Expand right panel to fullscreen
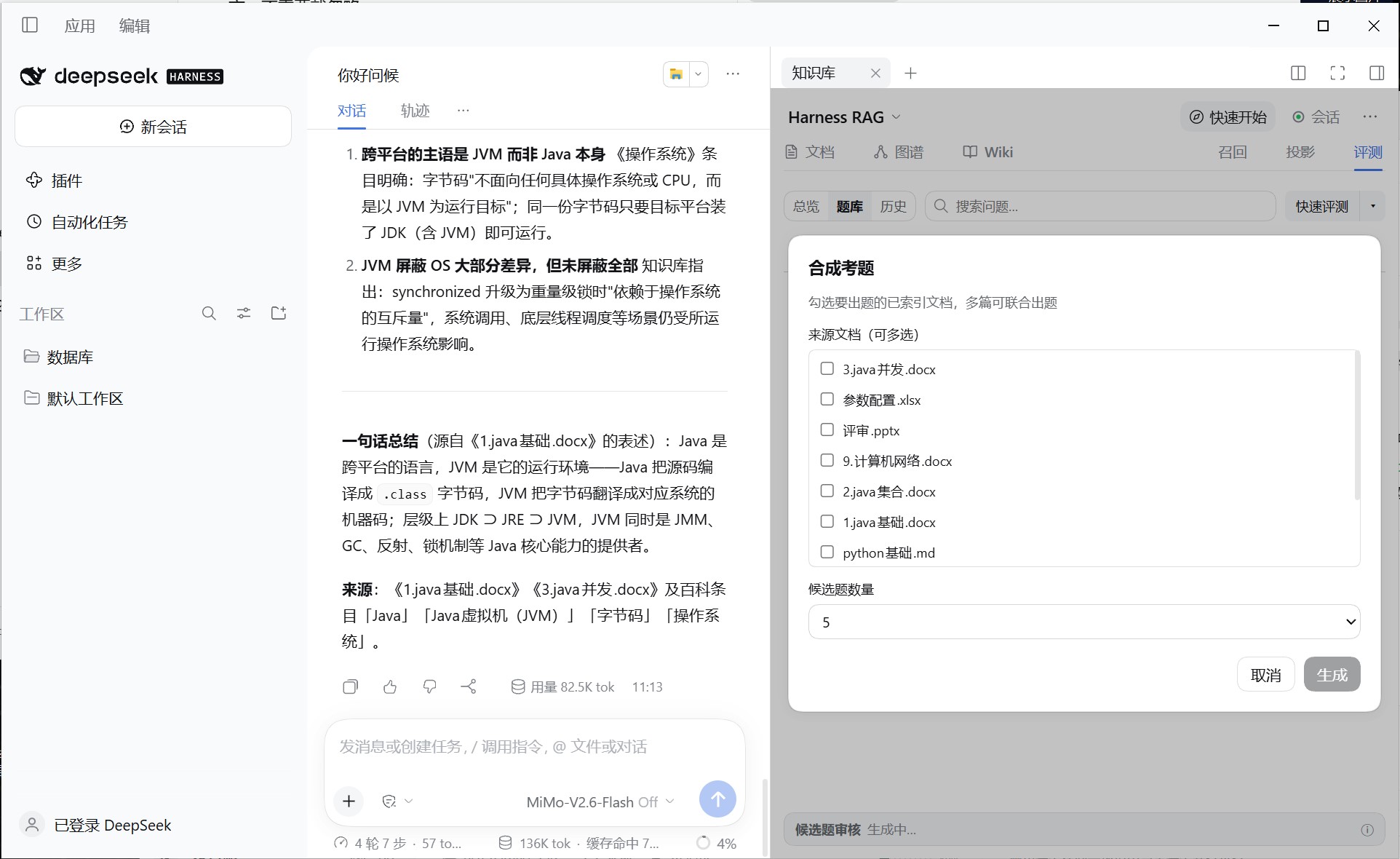 click(x=1337, y=73)
